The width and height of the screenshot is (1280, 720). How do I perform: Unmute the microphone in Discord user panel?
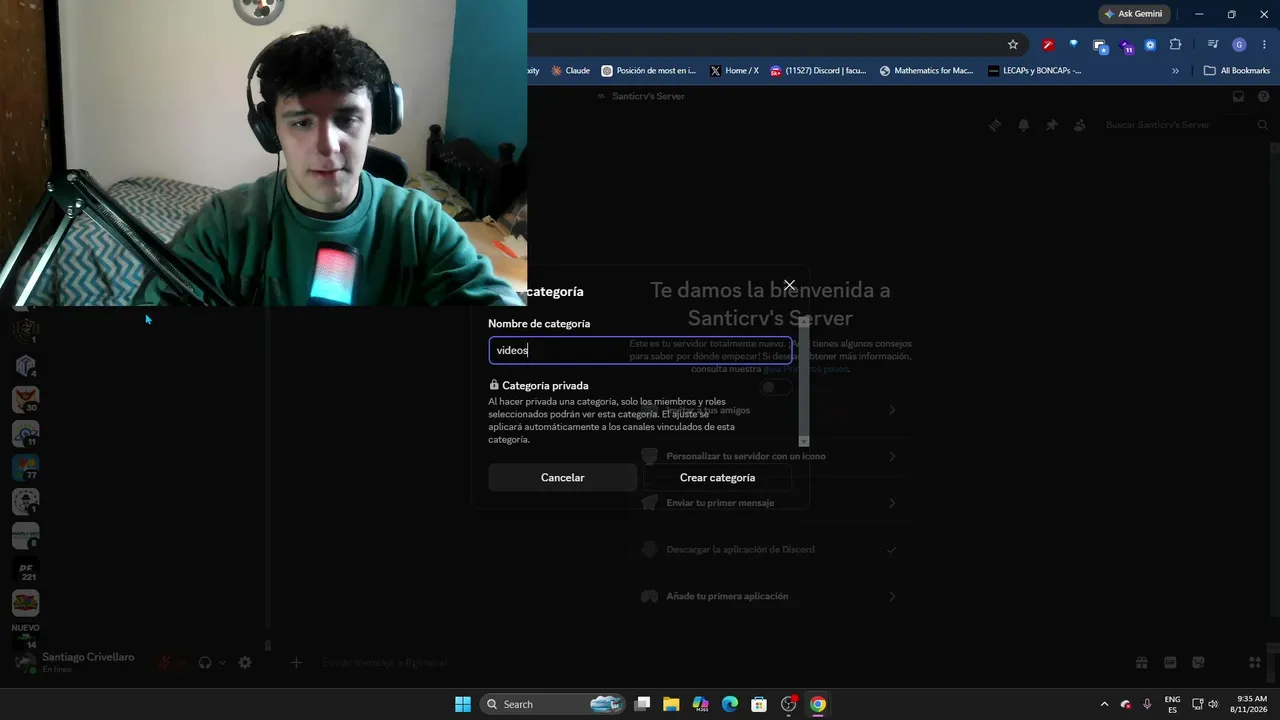point(166,662)
